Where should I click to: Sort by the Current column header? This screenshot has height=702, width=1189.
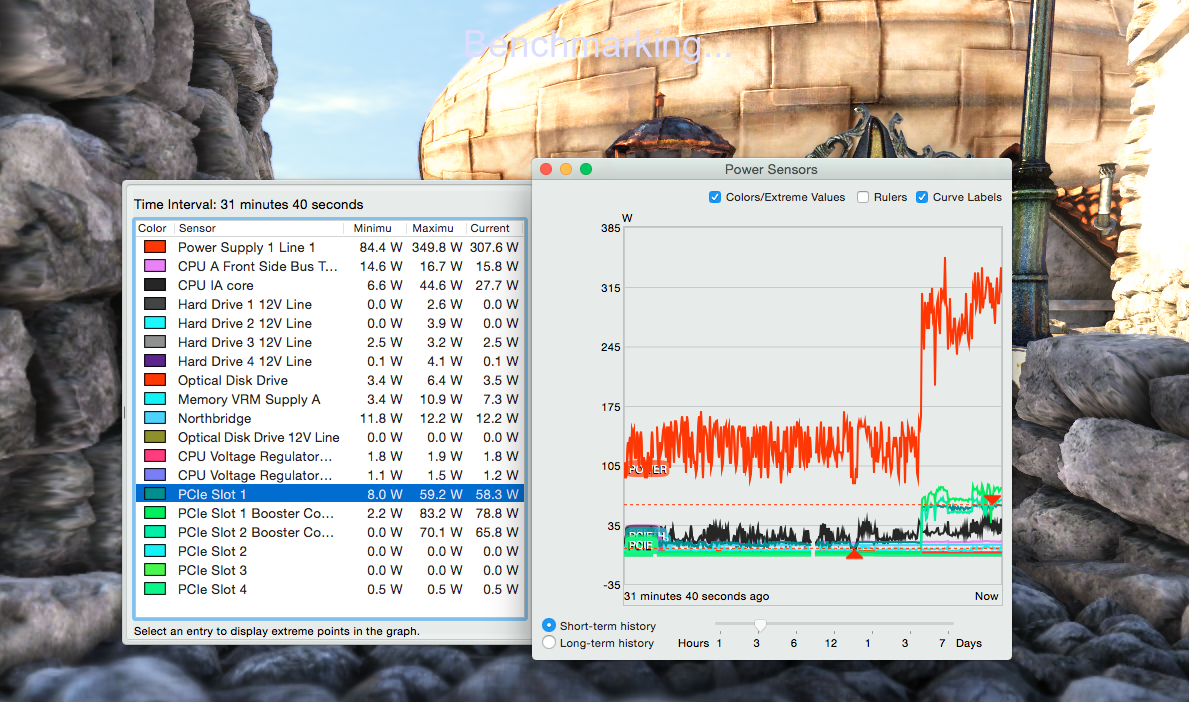[x=493, y=228]
